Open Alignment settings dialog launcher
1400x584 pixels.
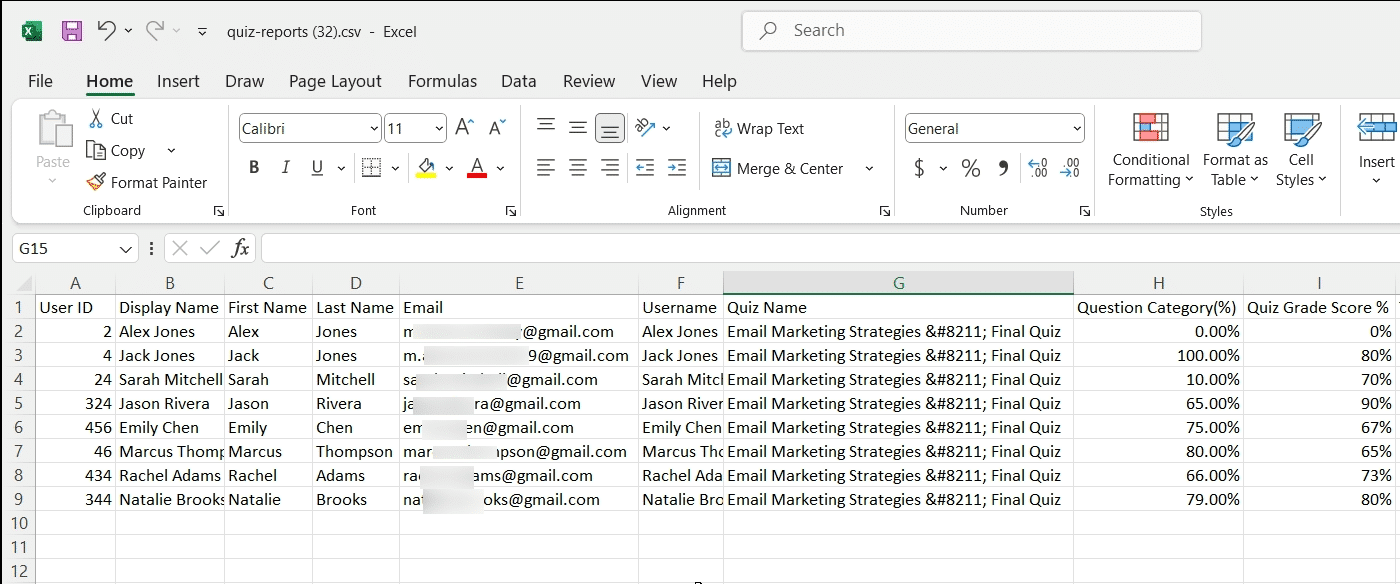tap(884, 211)
